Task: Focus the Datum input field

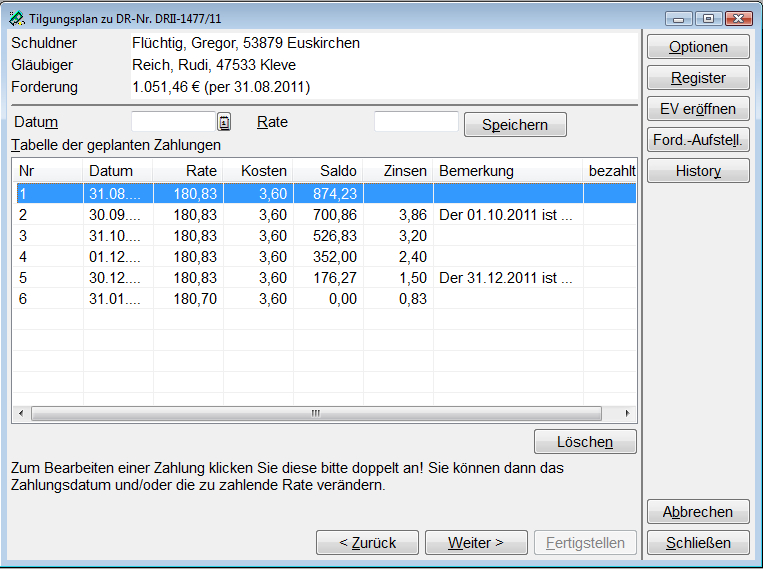Action: pos(173,122)
